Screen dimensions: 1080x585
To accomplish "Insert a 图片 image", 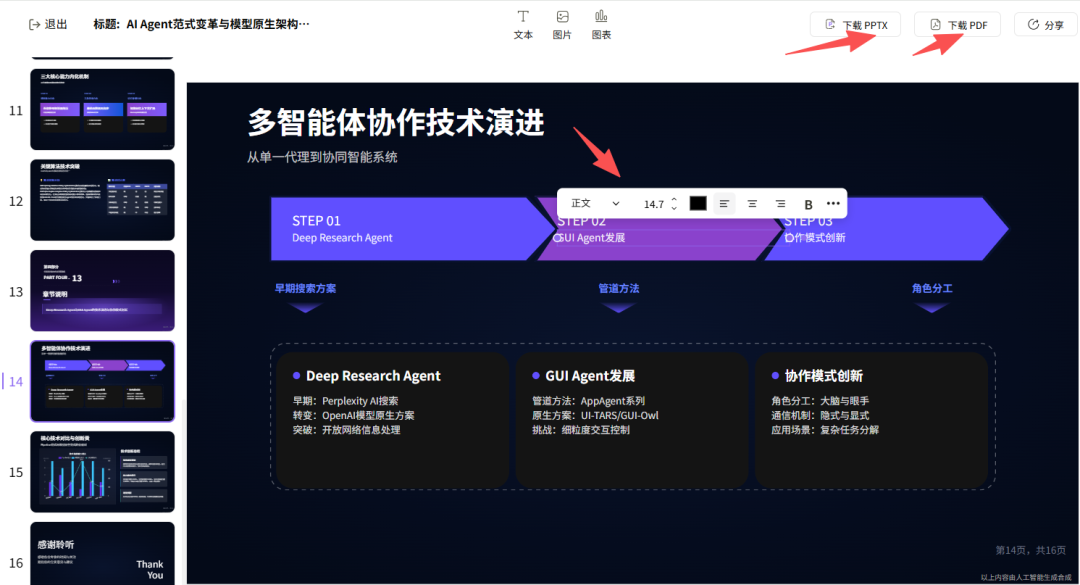I will [562, 25].
